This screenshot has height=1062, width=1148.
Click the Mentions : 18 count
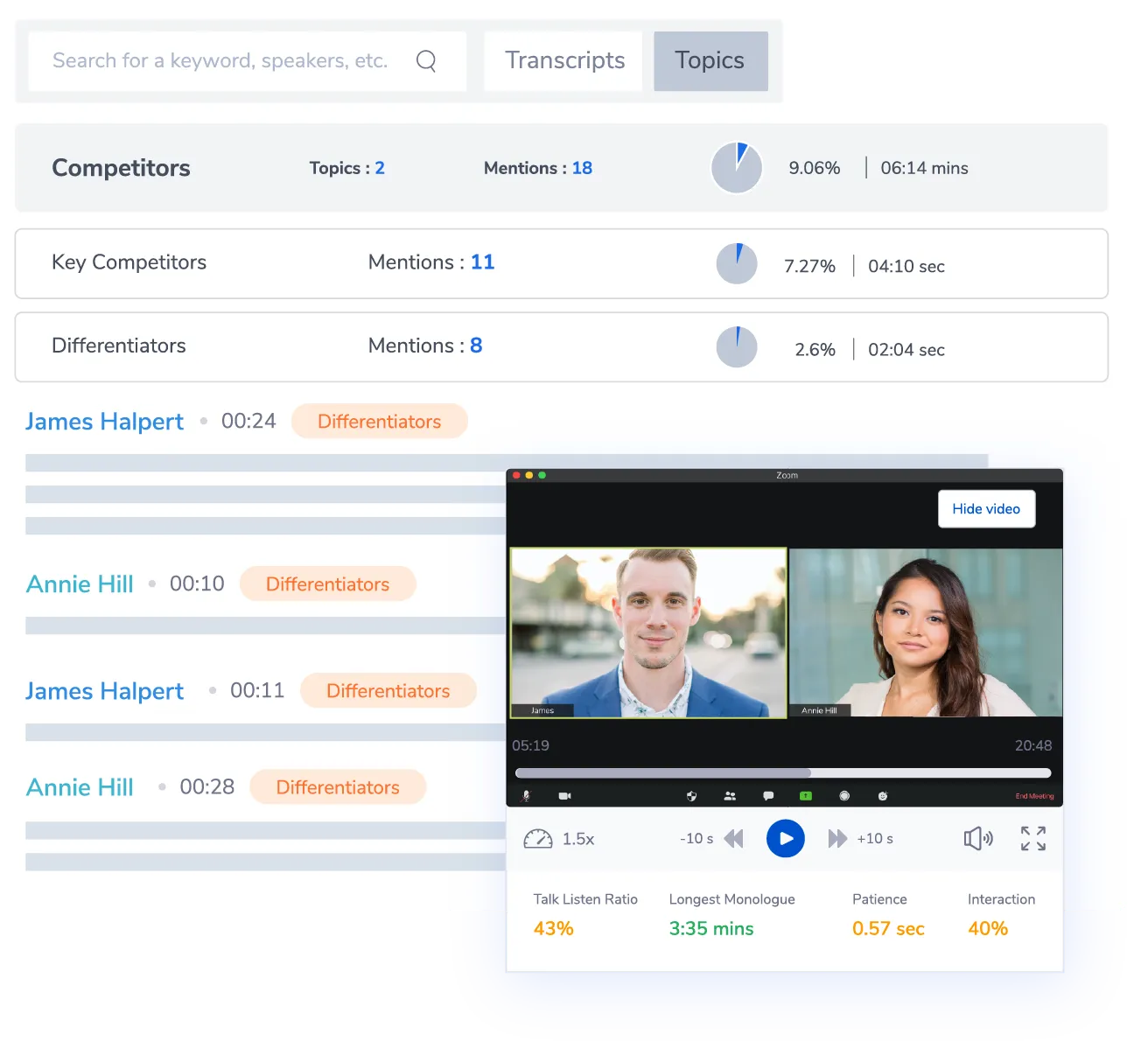coord(538,168)
